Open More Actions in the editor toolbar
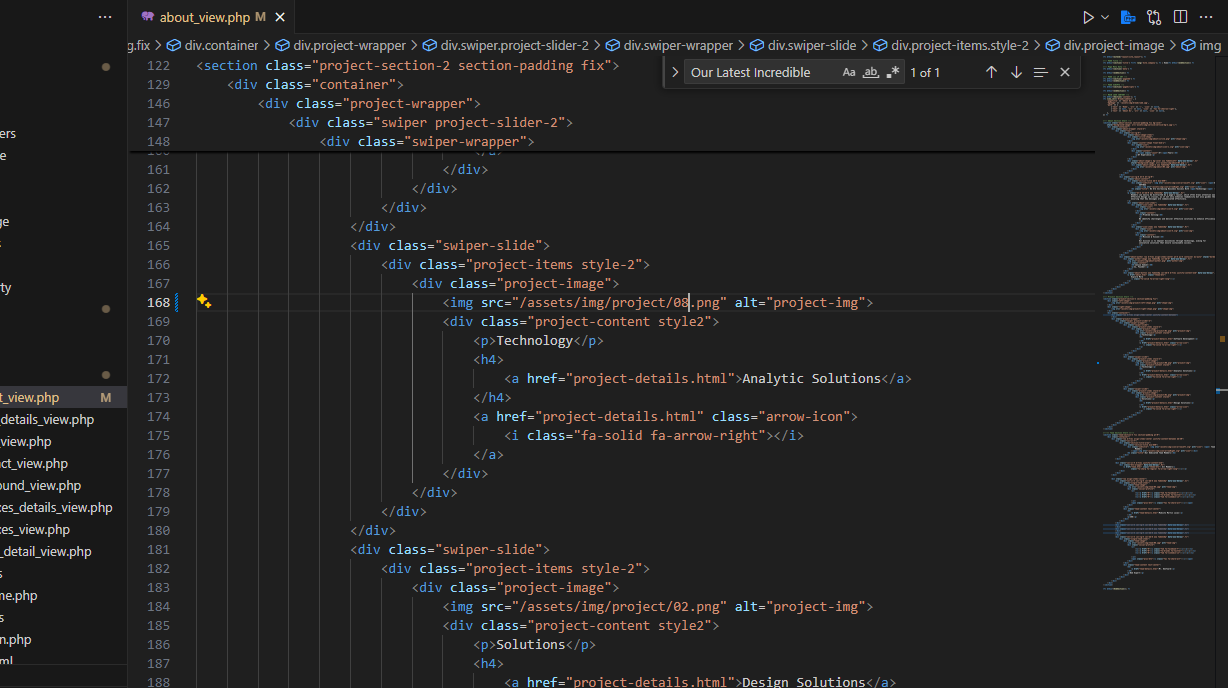The height and width of the screenshot is (688, 1228). (x=1206, y=17)
